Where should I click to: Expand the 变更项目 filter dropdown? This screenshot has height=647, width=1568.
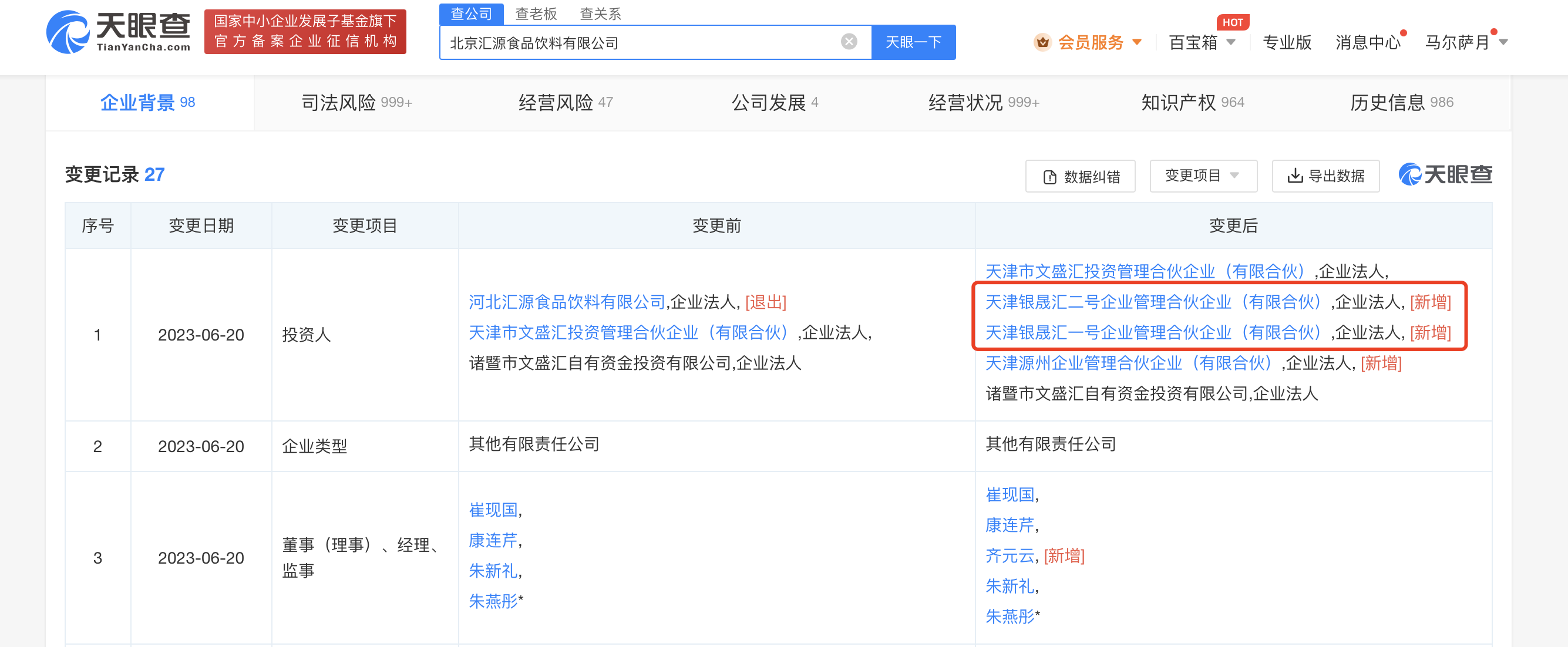coord(1202,176)
